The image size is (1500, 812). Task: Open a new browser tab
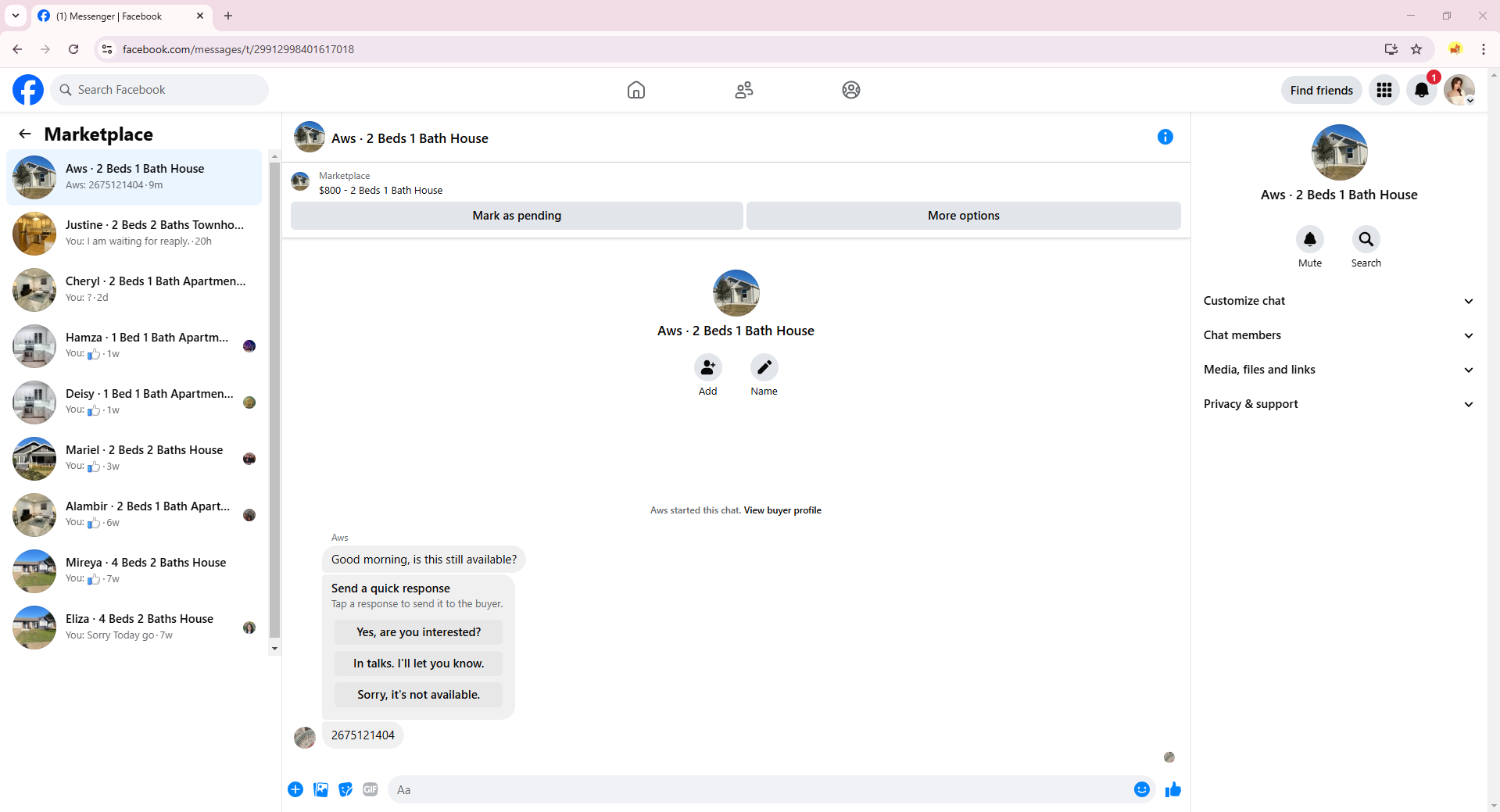click(x=228, y=16)
